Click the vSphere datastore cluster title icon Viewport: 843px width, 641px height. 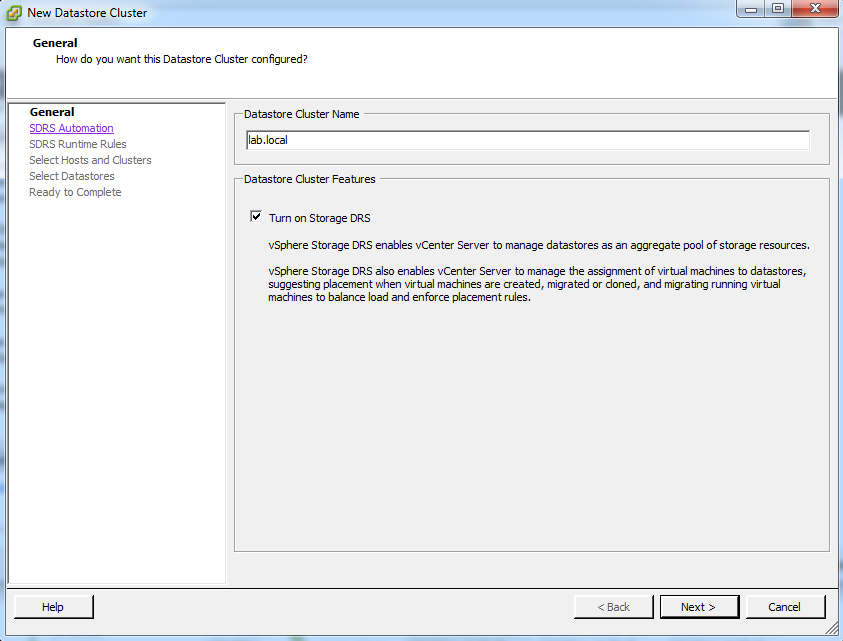pos(14,13)
